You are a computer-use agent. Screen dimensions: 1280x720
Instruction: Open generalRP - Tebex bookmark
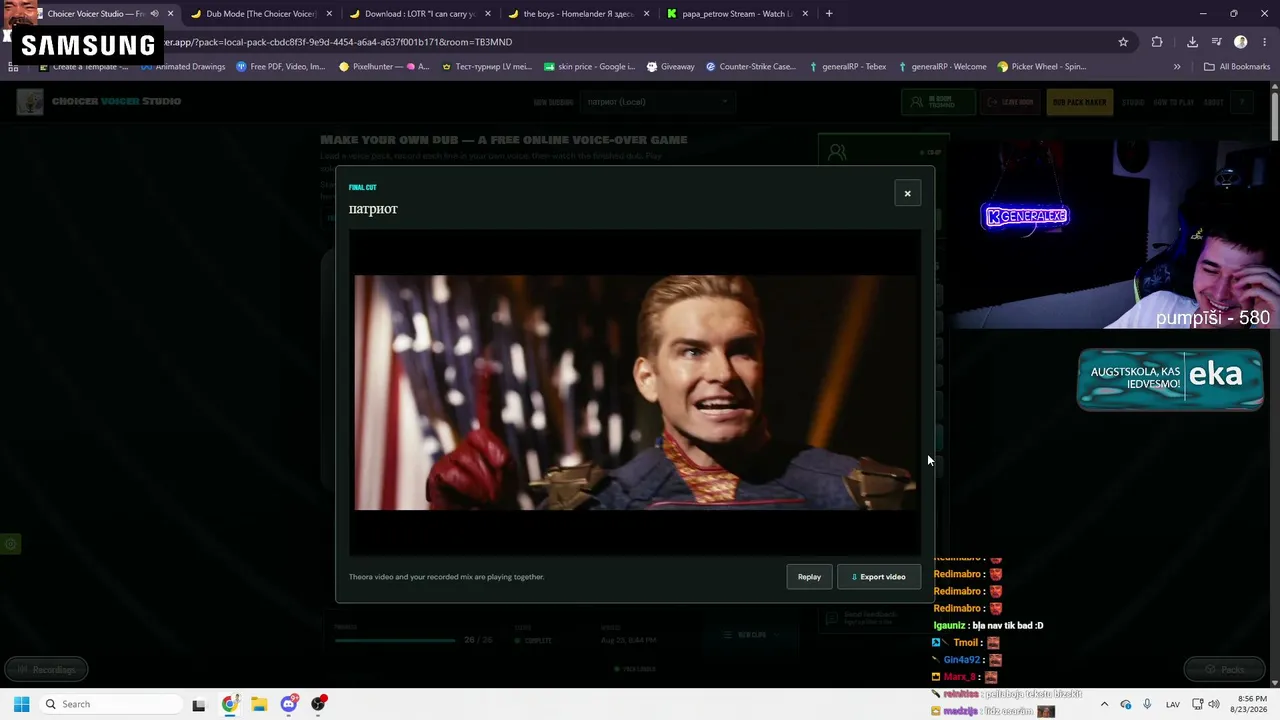tap(847, 67)
